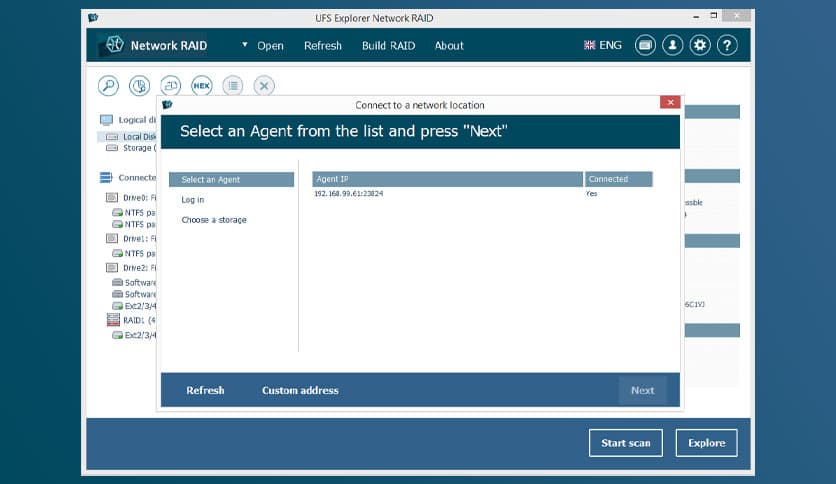Close the Connect to network location dialog
Image resolution: width=836 pixels, height=484 pixels.
tap(670, 102)
